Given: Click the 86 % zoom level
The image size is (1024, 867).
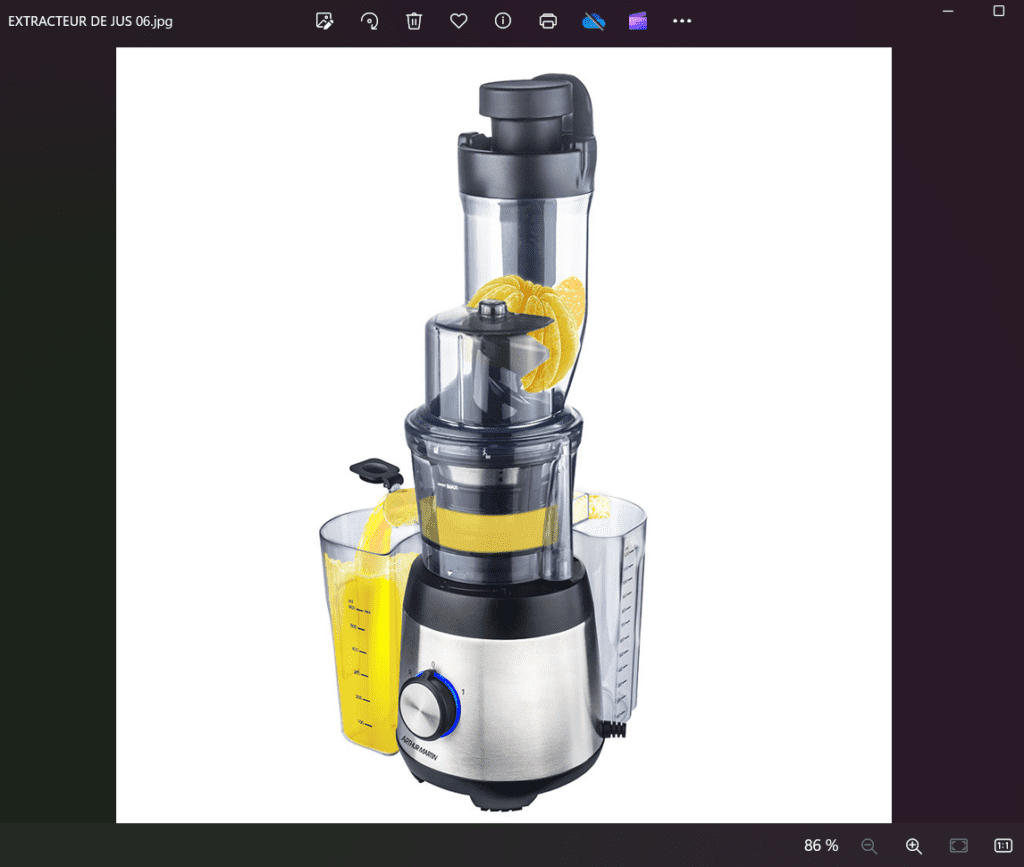Looking at the screenshot, I should (x=820, y=846).
